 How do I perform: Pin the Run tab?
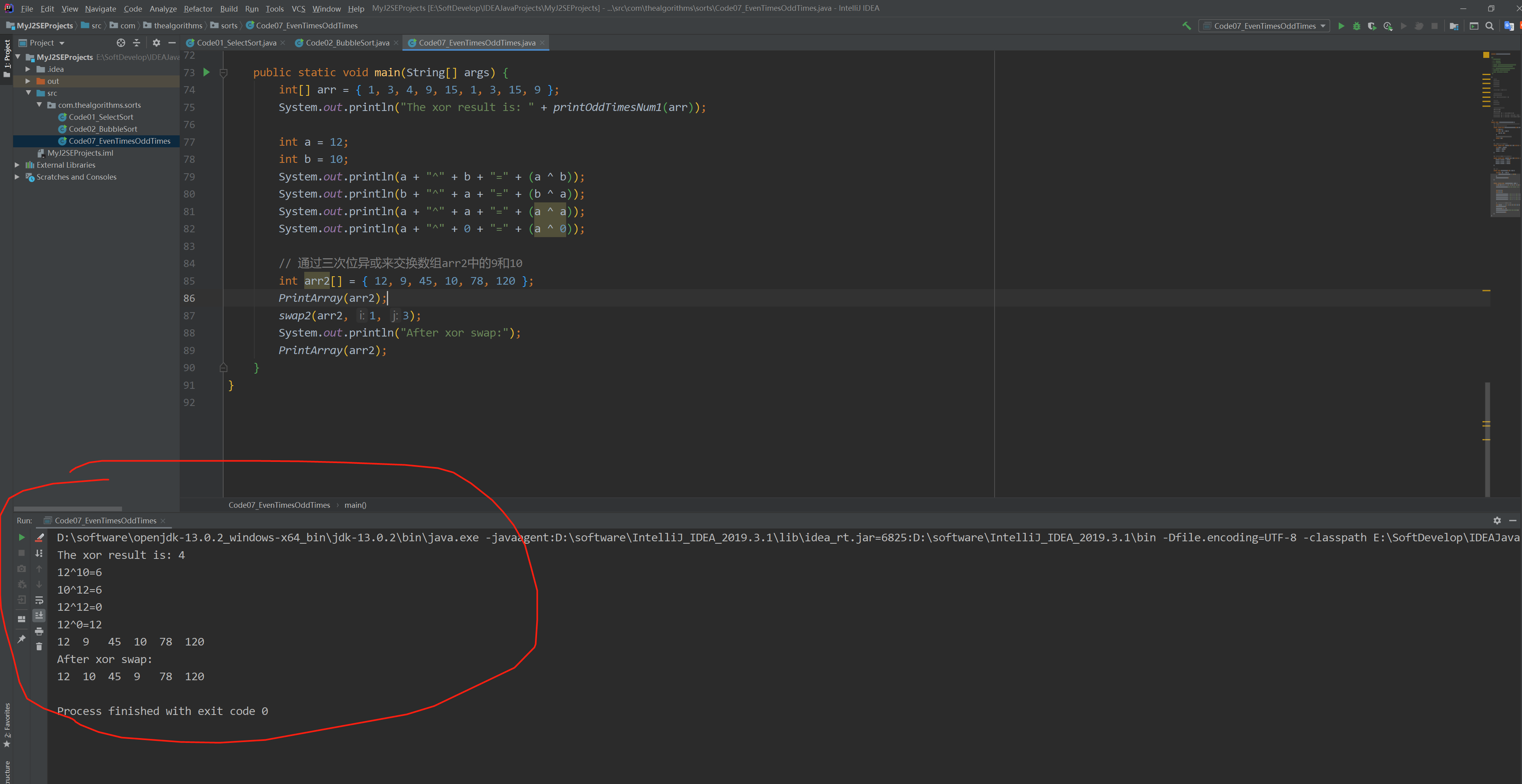click(x=21, y=639)
